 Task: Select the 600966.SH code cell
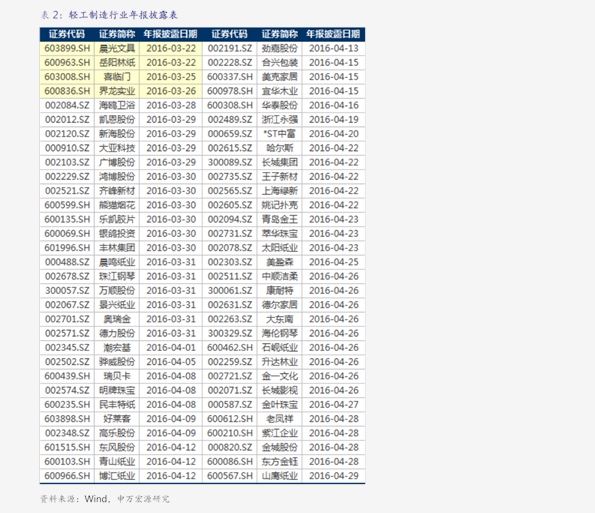pyautogui.click(x=67, y=476)
